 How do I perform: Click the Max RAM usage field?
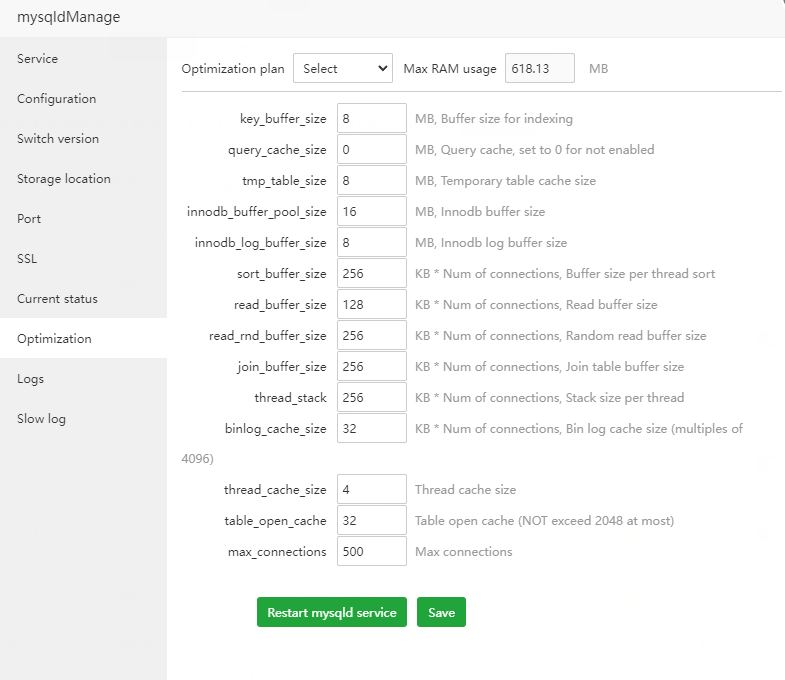coord(539,69)
